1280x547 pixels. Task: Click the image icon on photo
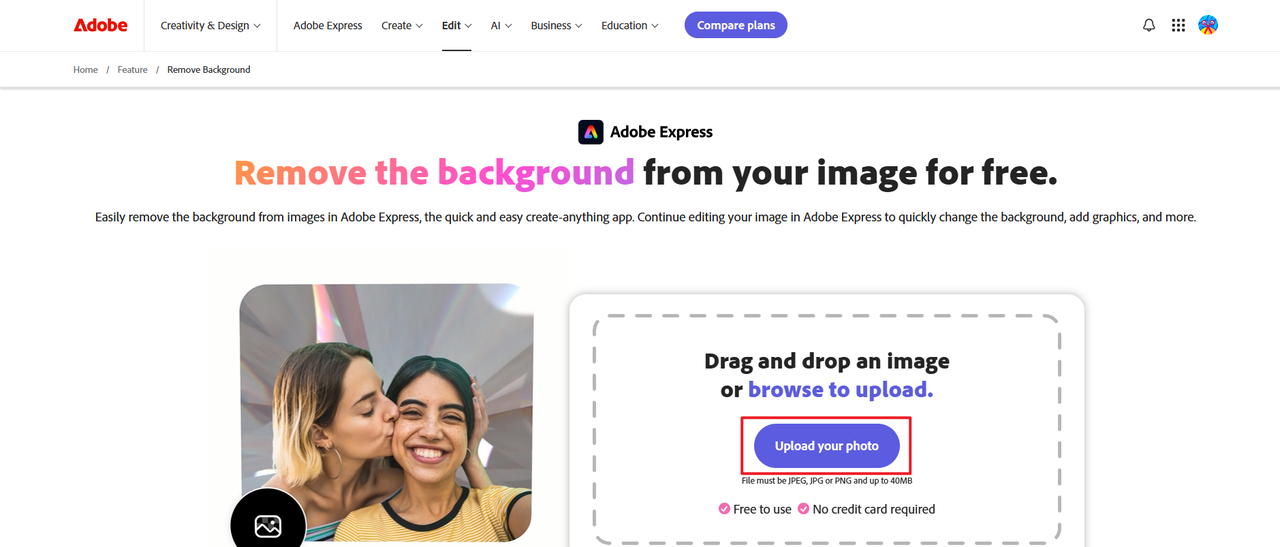click(x=268, y=526)
